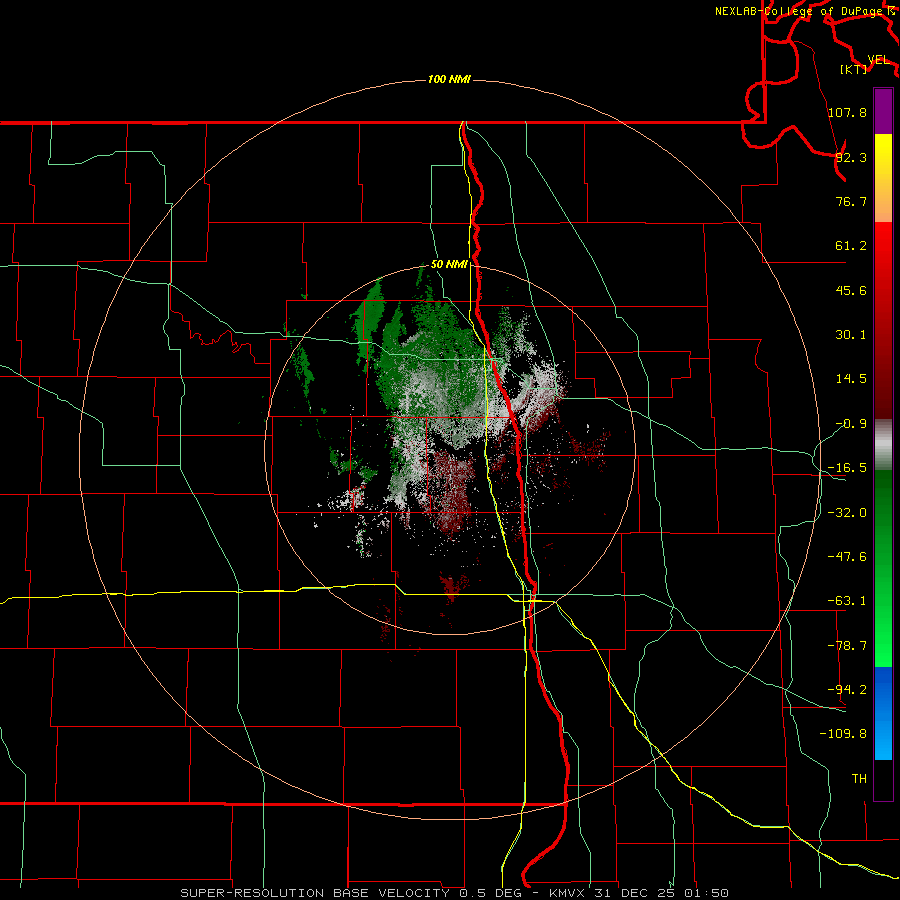The height and width of the screenshot is (900, 900).
Task: Click the [KT] units label
Action: [x=854, y=69]
